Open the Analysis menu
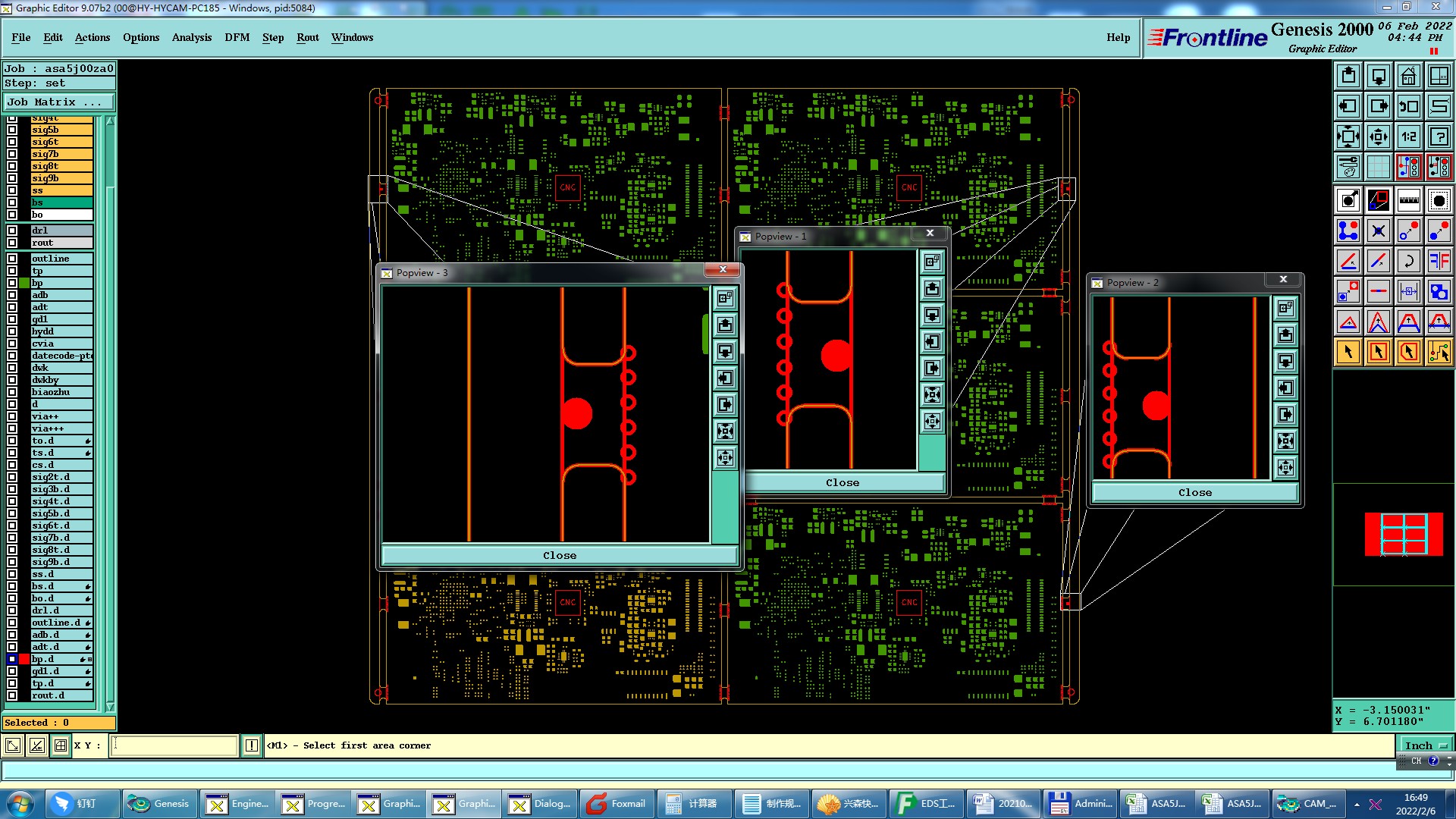This screenshot has width=1456, height=819. [191, 37]
